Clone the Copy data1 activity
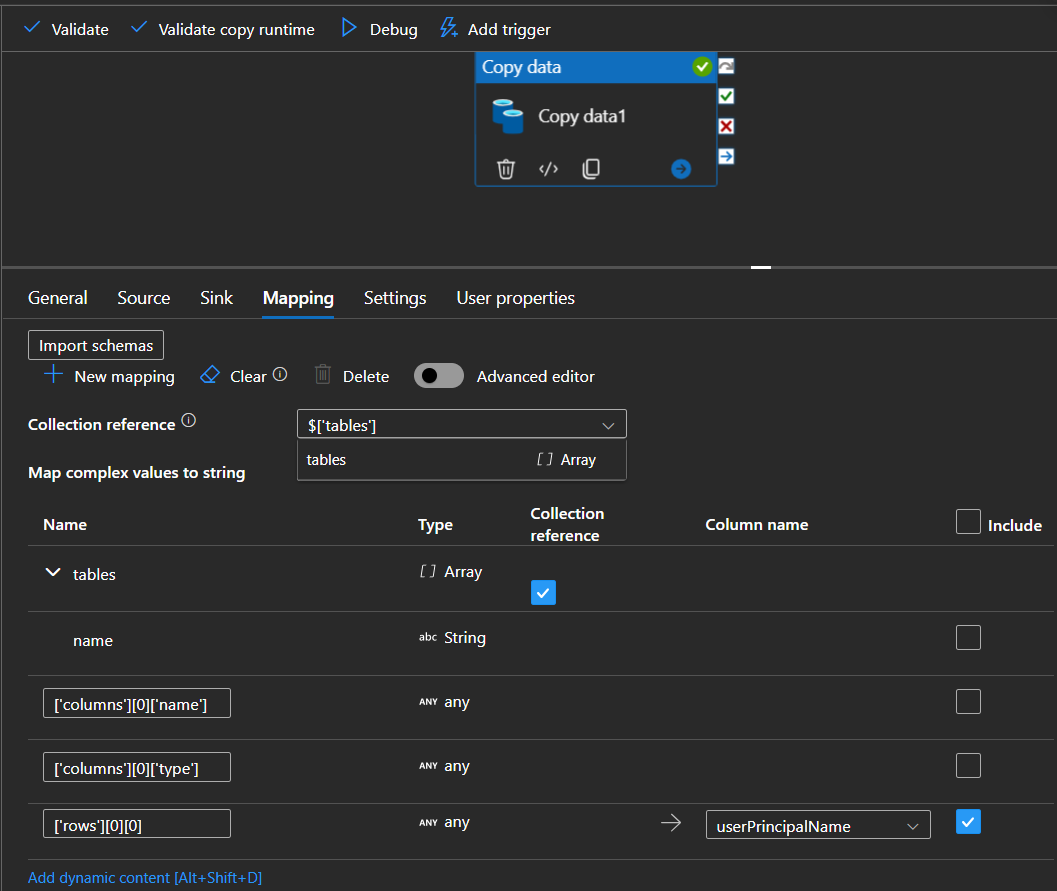The width and height of the screenshot is (1057, 891). tap(591, 169)
